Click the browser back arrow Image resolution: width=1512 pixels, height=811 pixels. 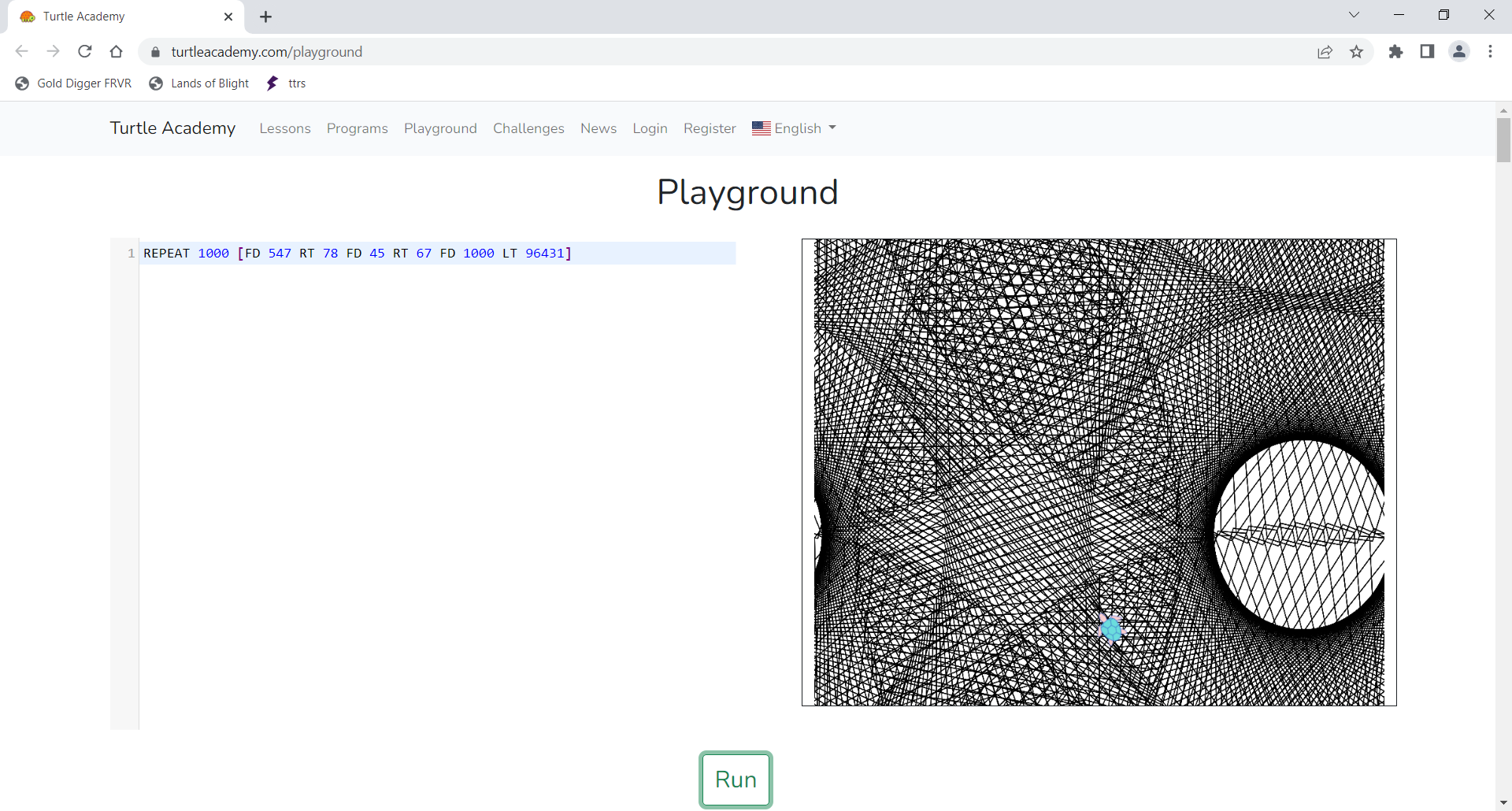(21, 52)
